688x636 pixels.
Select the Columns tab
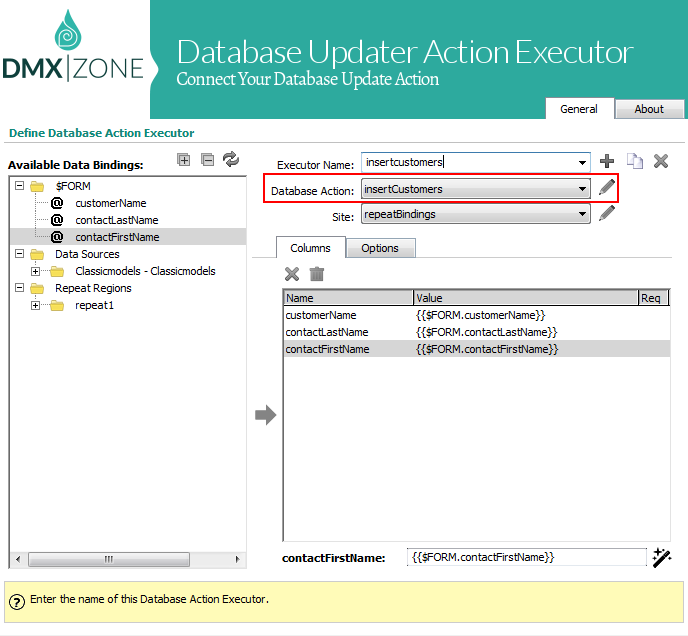(310, 248)
